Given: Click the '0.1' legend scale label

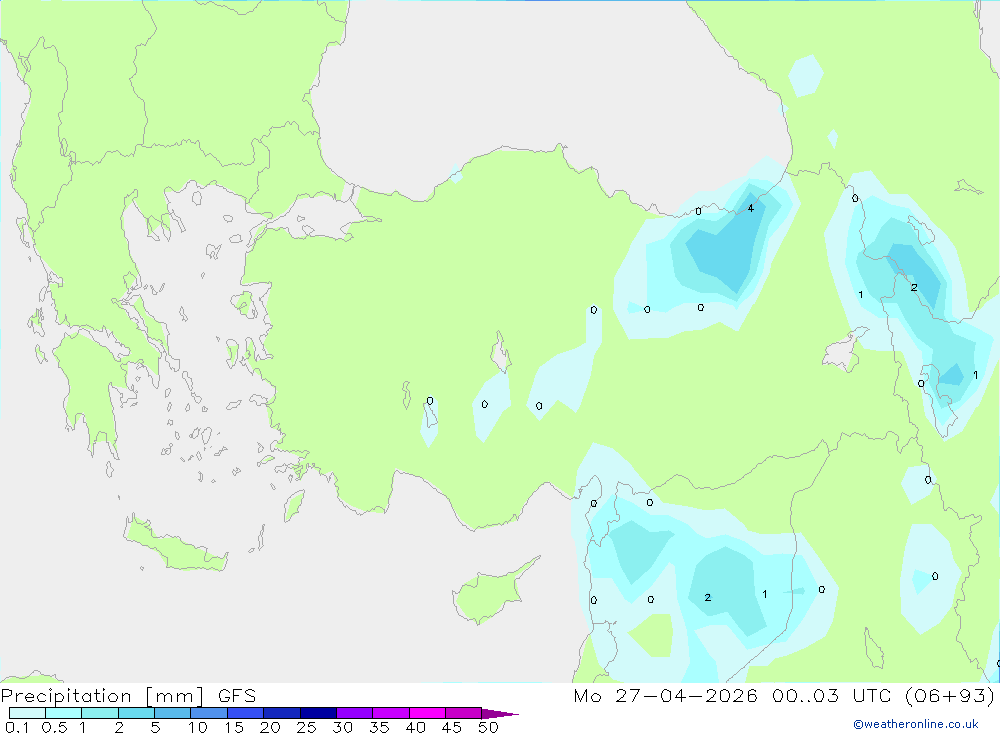Looking at the screenshot, I should click(x=17, y=727).
